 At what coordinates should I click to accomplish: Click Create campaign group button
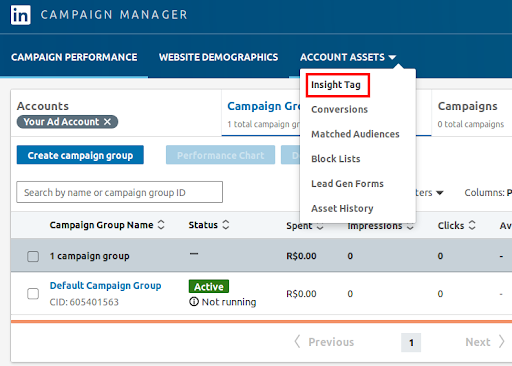tap(80, 155)
